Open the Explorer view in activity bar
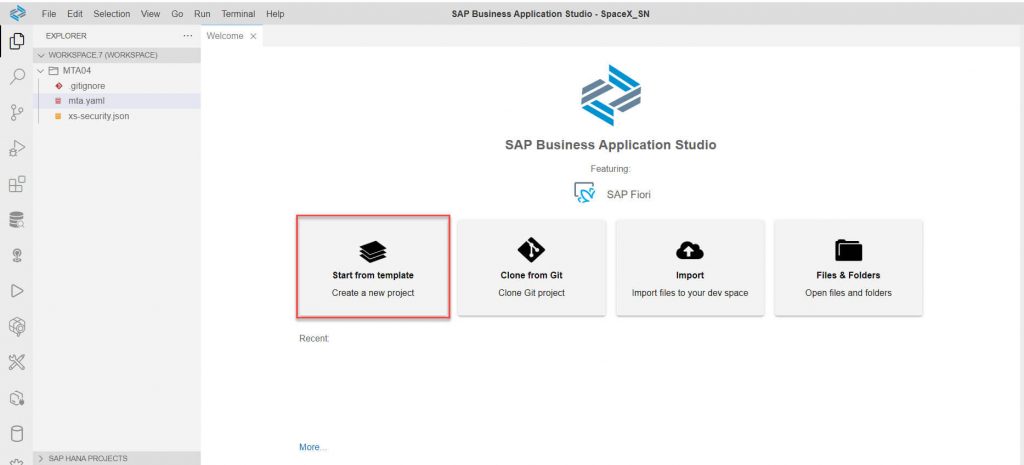This screenshot has width=1024, height=465. click(x=17, y=42)
